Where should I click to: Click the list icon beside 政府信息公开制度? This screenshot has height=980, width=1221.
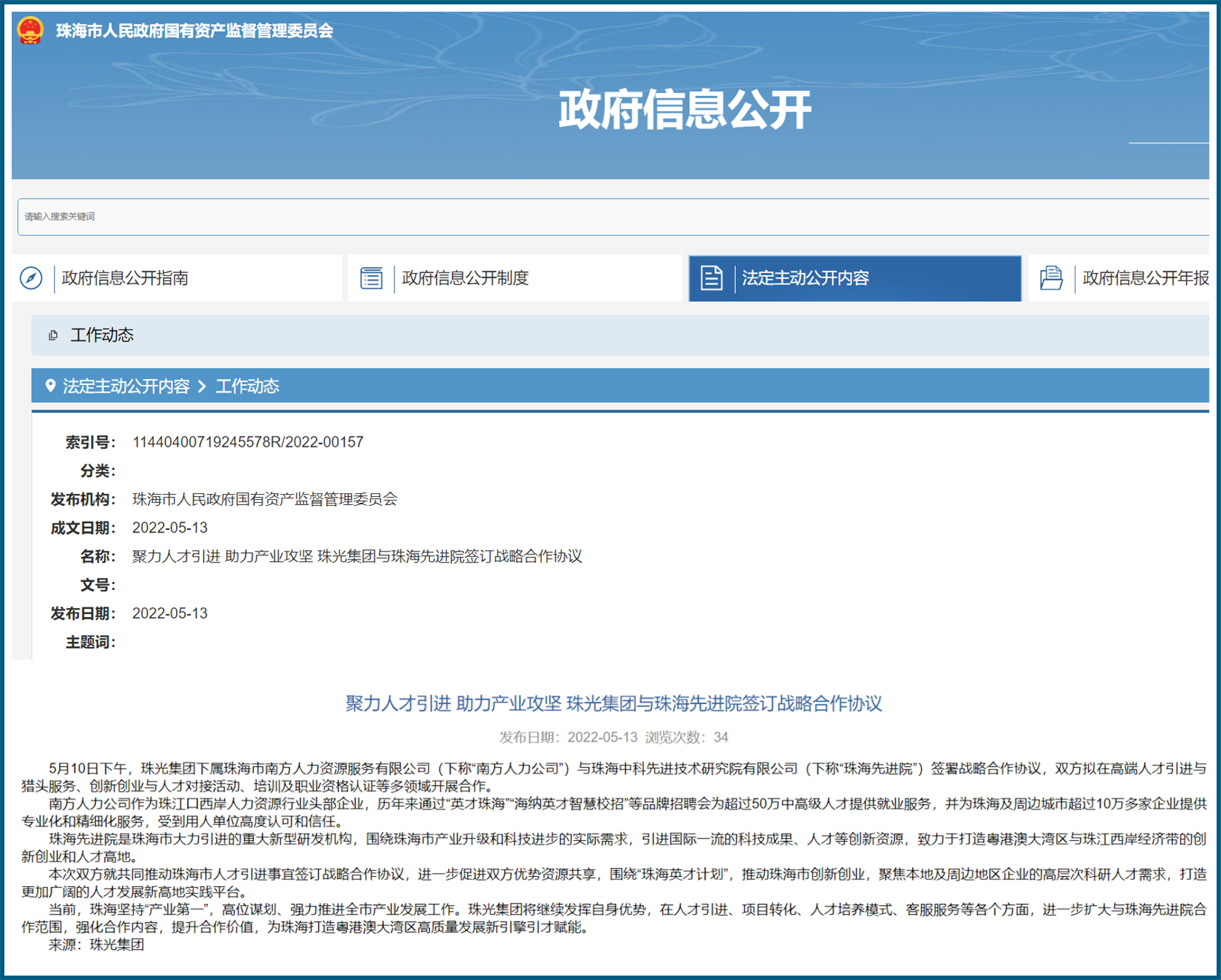(372, 278)
